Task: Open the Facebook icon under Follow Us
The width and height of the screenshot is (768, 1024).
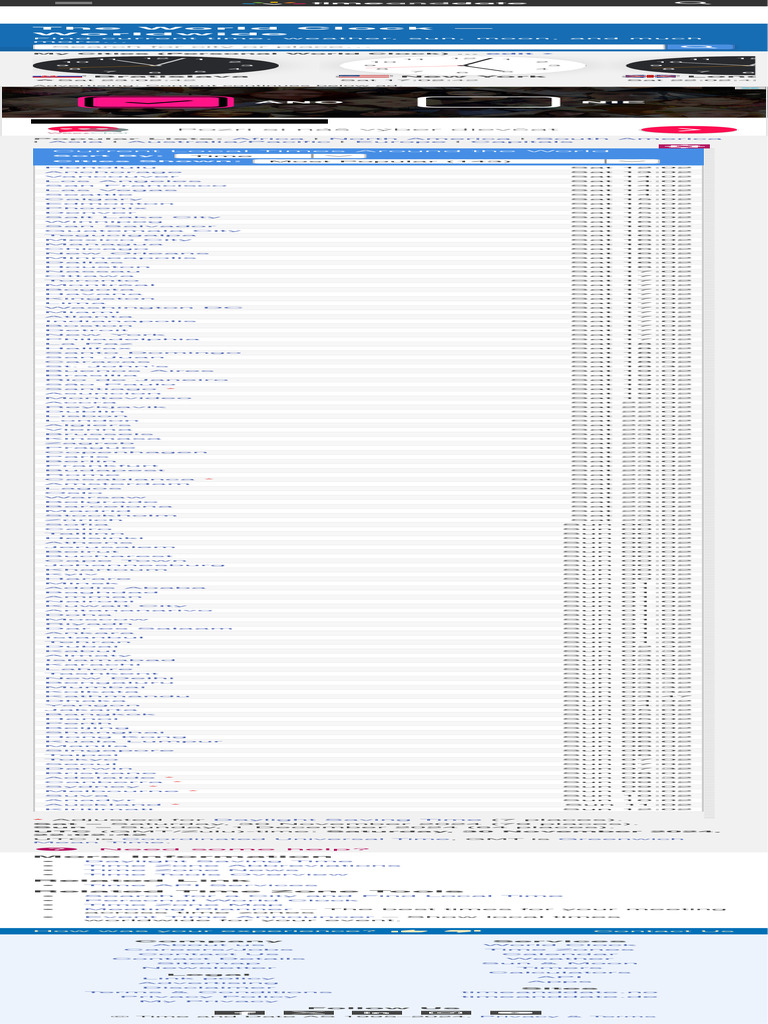Action: 240,1013
